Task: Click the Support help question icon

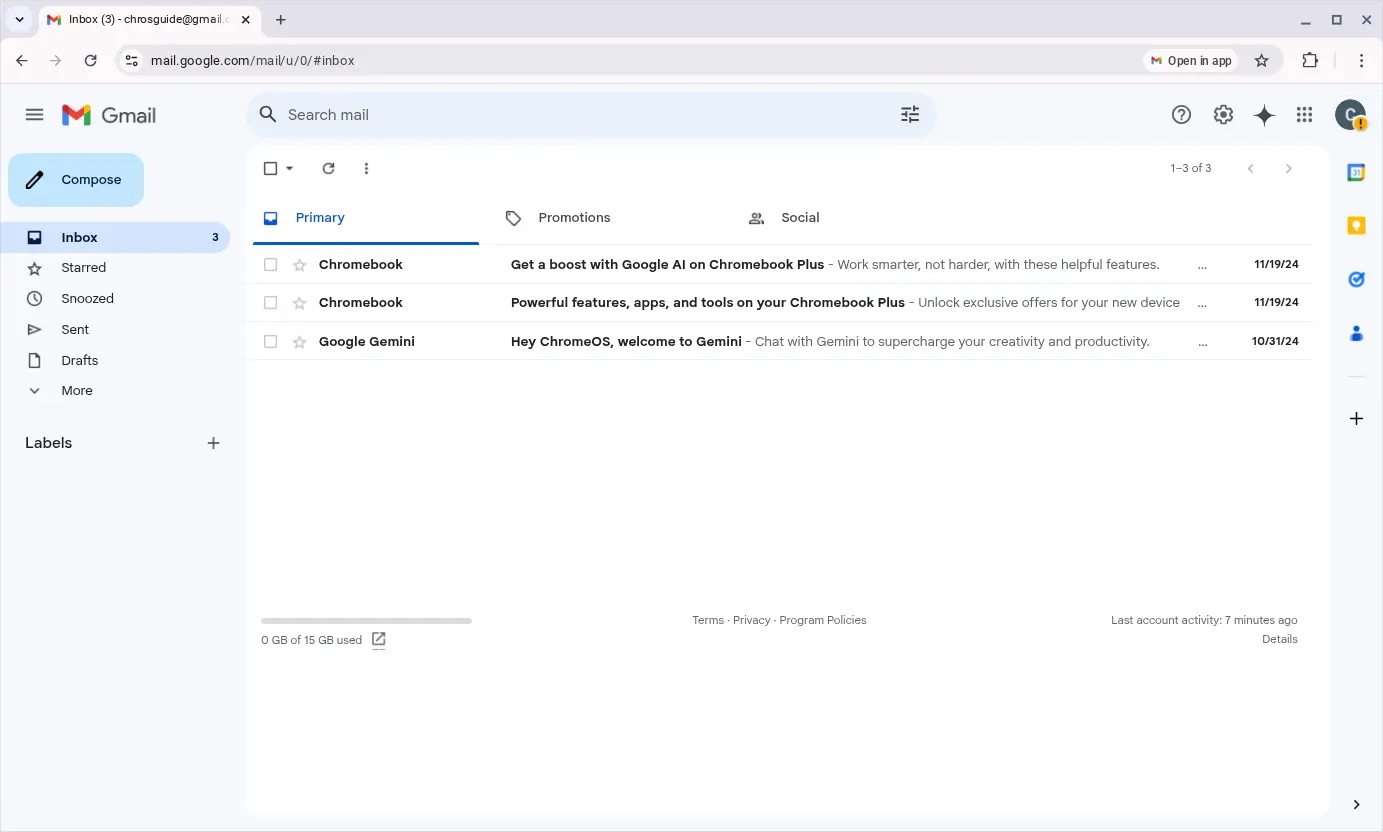Action: [x=1181, y=115]
